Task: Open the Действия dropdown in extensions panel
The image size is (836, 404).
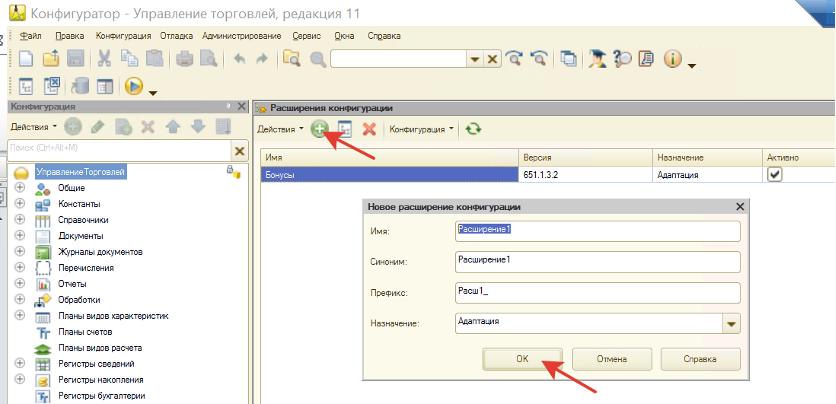Action: coord(281,129)
